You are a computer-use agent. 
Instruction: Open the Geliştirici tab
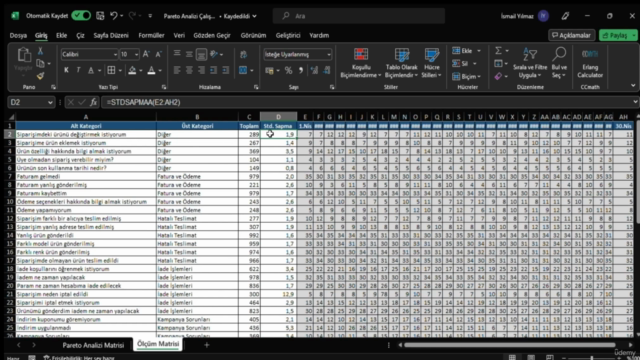(288, 36)
